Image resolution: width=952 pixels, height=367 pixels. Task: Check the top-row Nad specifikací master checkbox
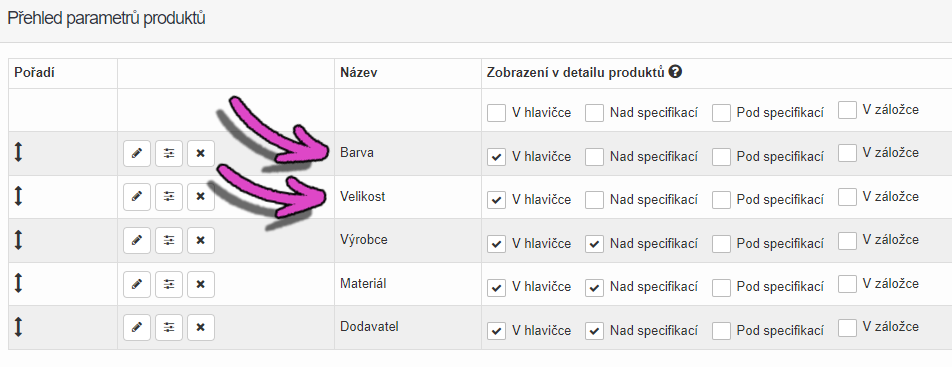(x=594, y=113)
